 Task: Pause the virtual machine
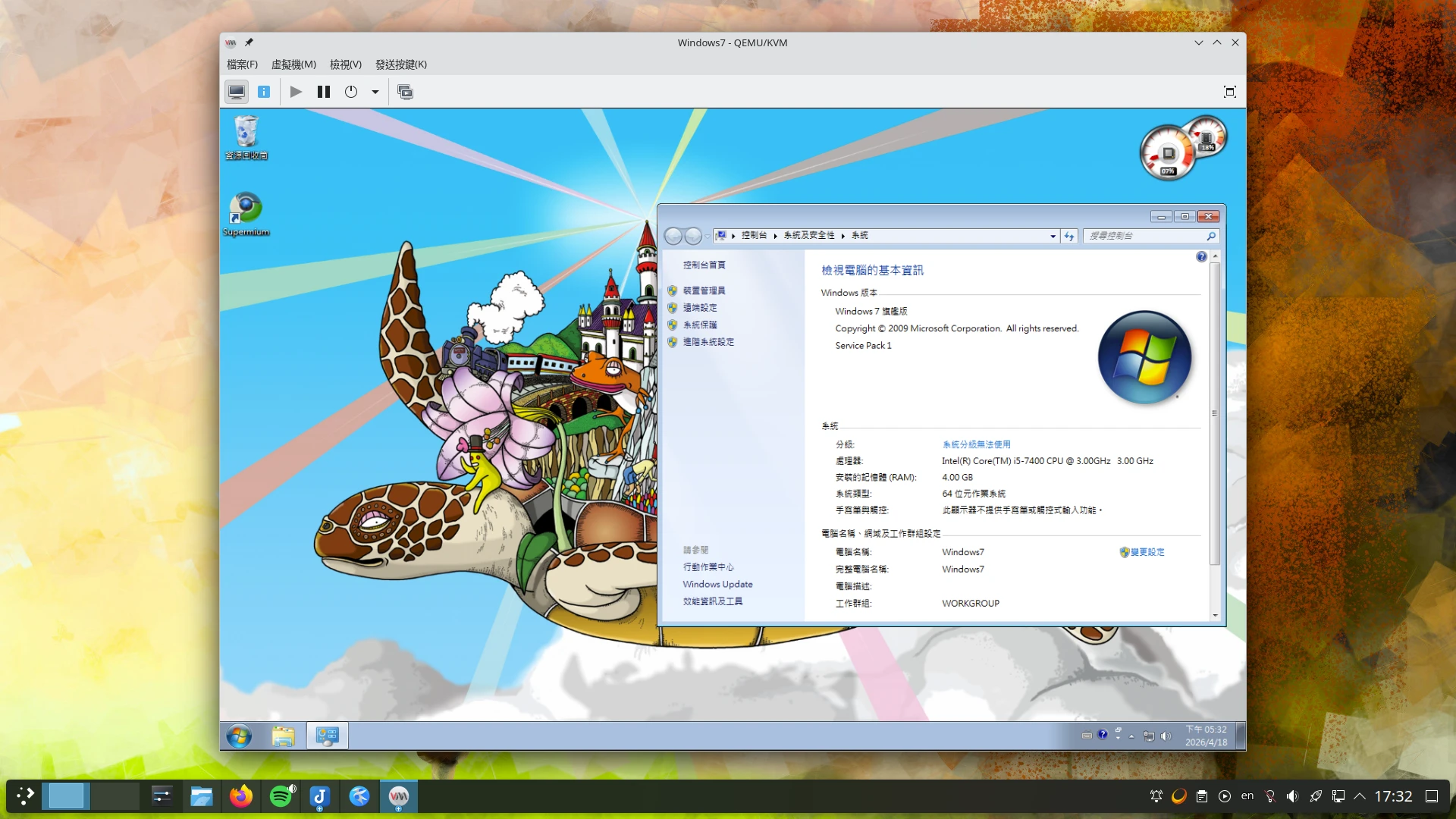[324, 92]
